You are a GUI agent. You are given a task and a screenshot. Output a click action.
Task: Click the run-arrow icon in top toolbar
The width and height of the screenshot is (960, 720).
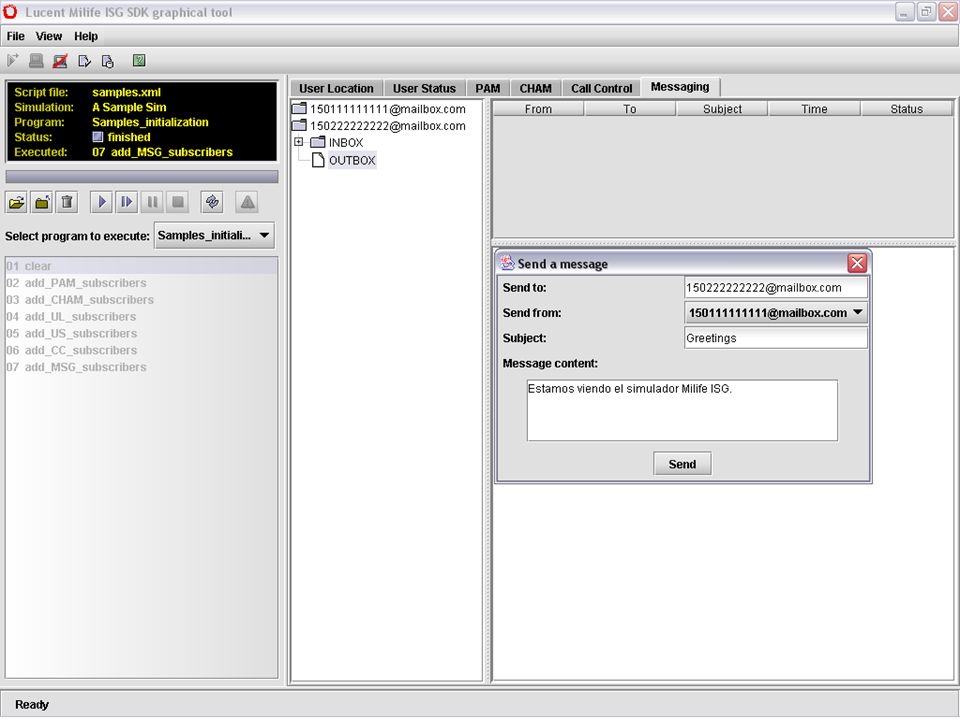click(12, 61)
